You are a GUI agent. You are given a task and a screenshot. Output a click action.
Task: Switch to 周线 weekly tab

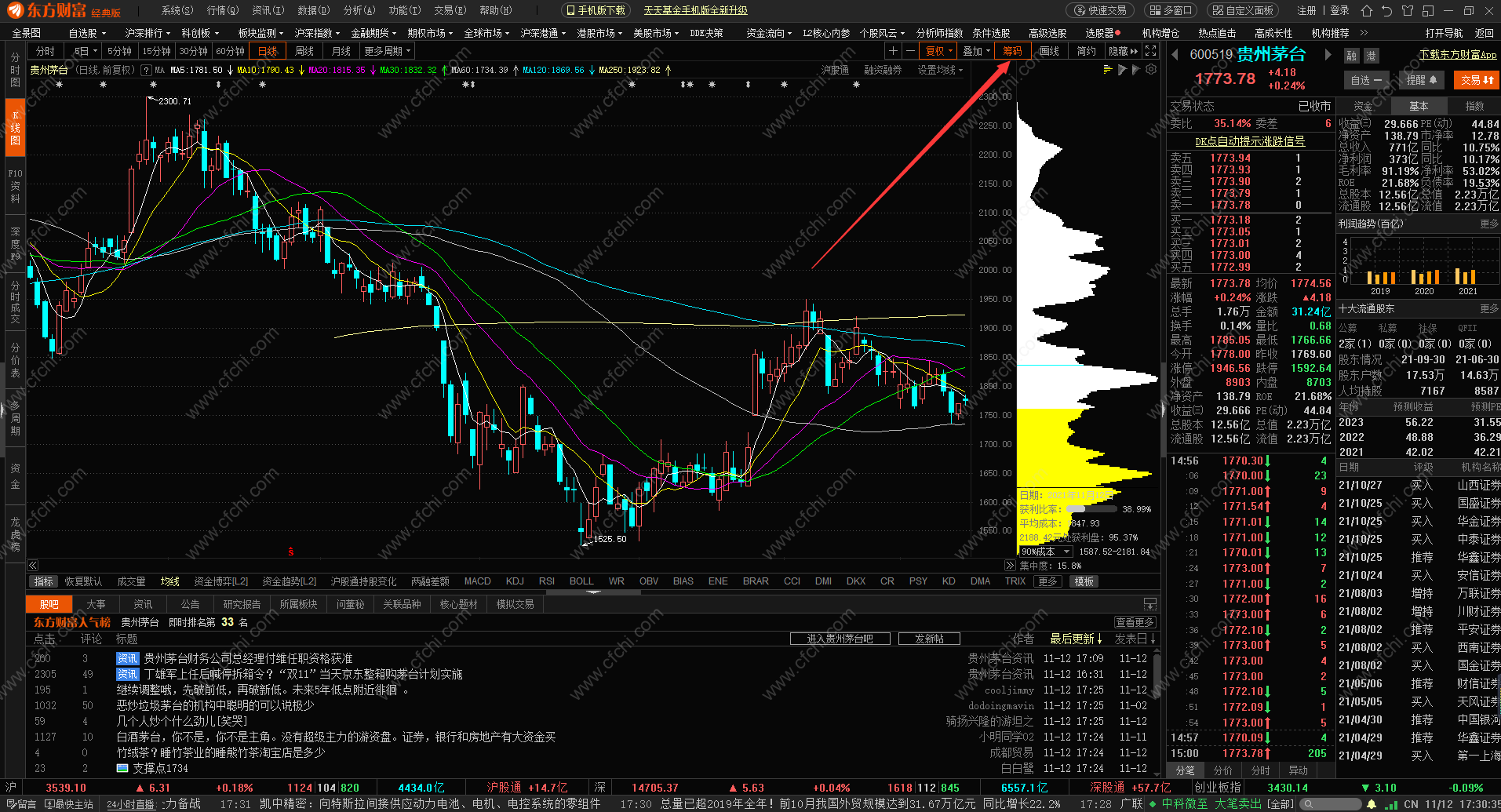(304, 51)
